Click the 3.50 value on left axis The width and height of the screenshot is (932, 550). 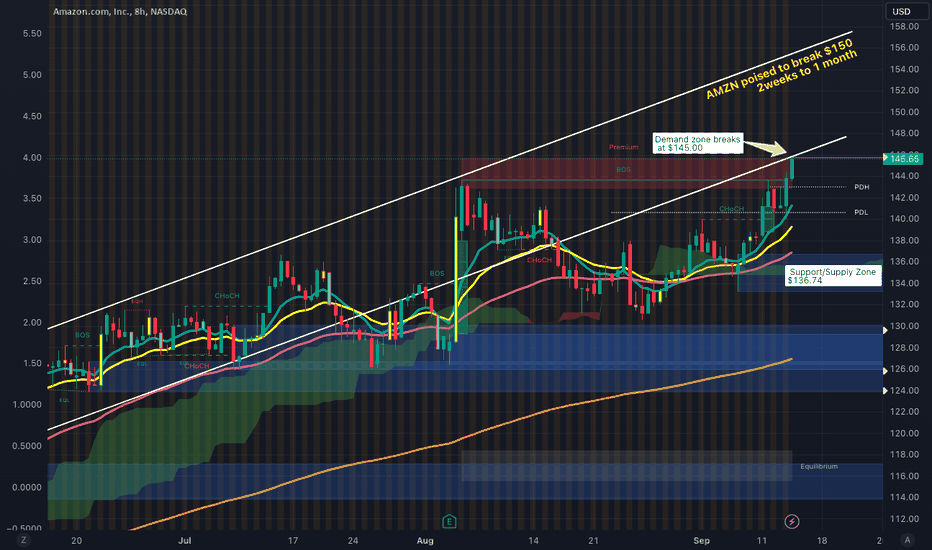[x=32, y=198]
